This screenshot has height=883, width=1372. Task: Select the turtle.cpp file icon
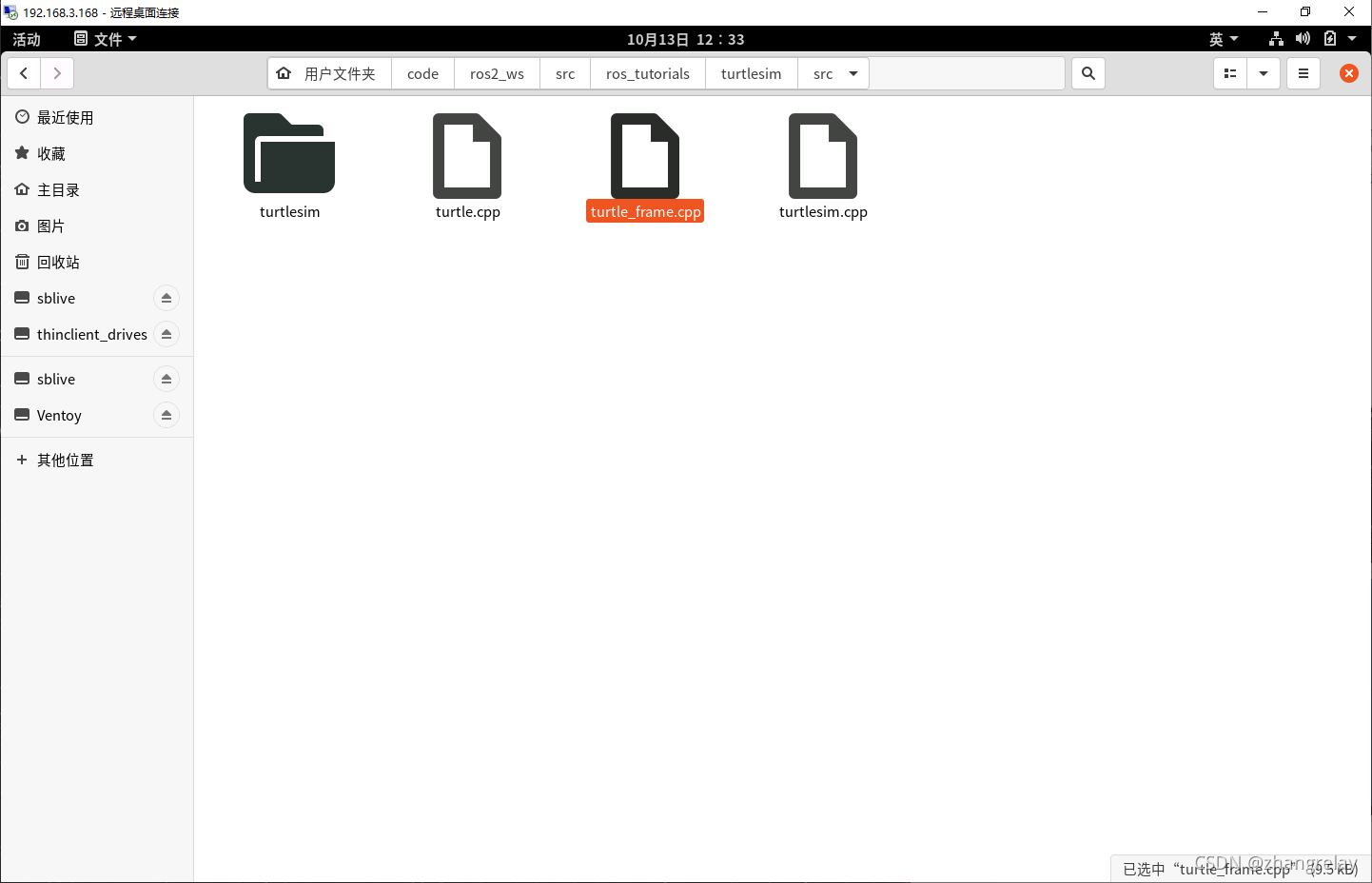[x=467, y=155]
